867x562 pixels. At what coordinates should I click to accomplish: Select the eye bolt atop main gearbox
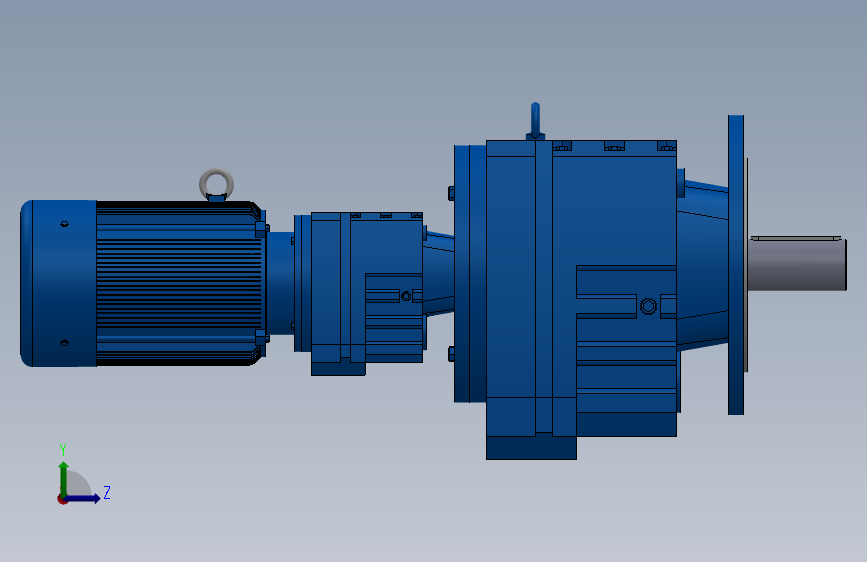click(535, 121)
